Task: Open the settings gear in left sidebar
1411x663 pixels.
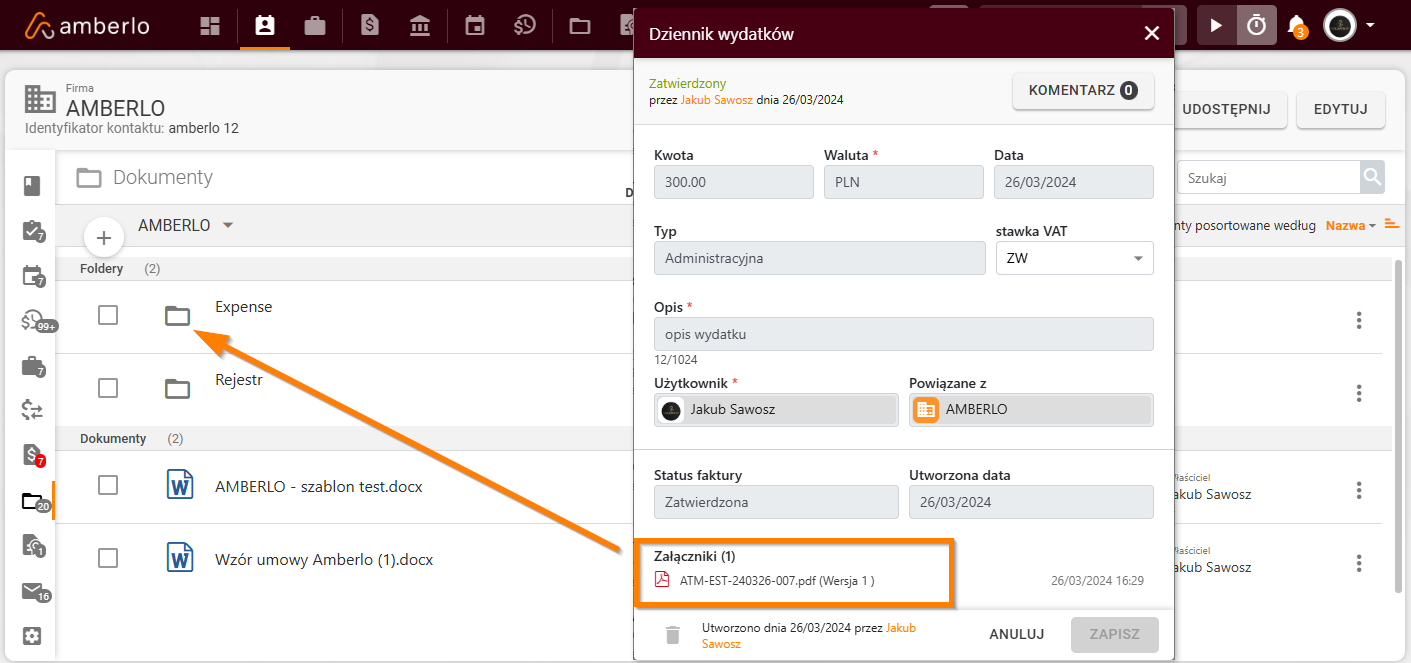Action: 32,636
